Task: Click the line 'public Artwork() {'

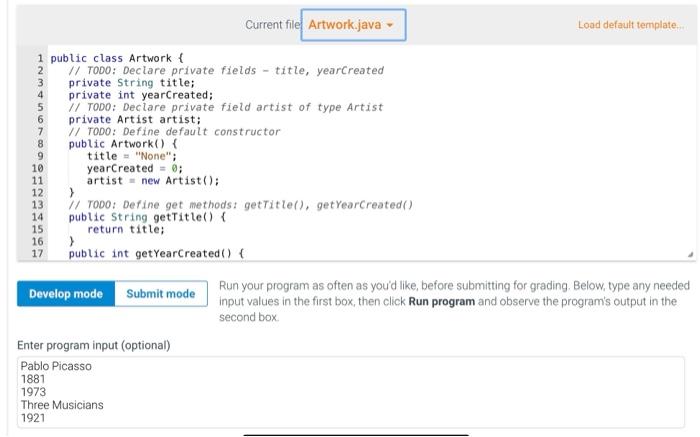Action: [123, 144]
